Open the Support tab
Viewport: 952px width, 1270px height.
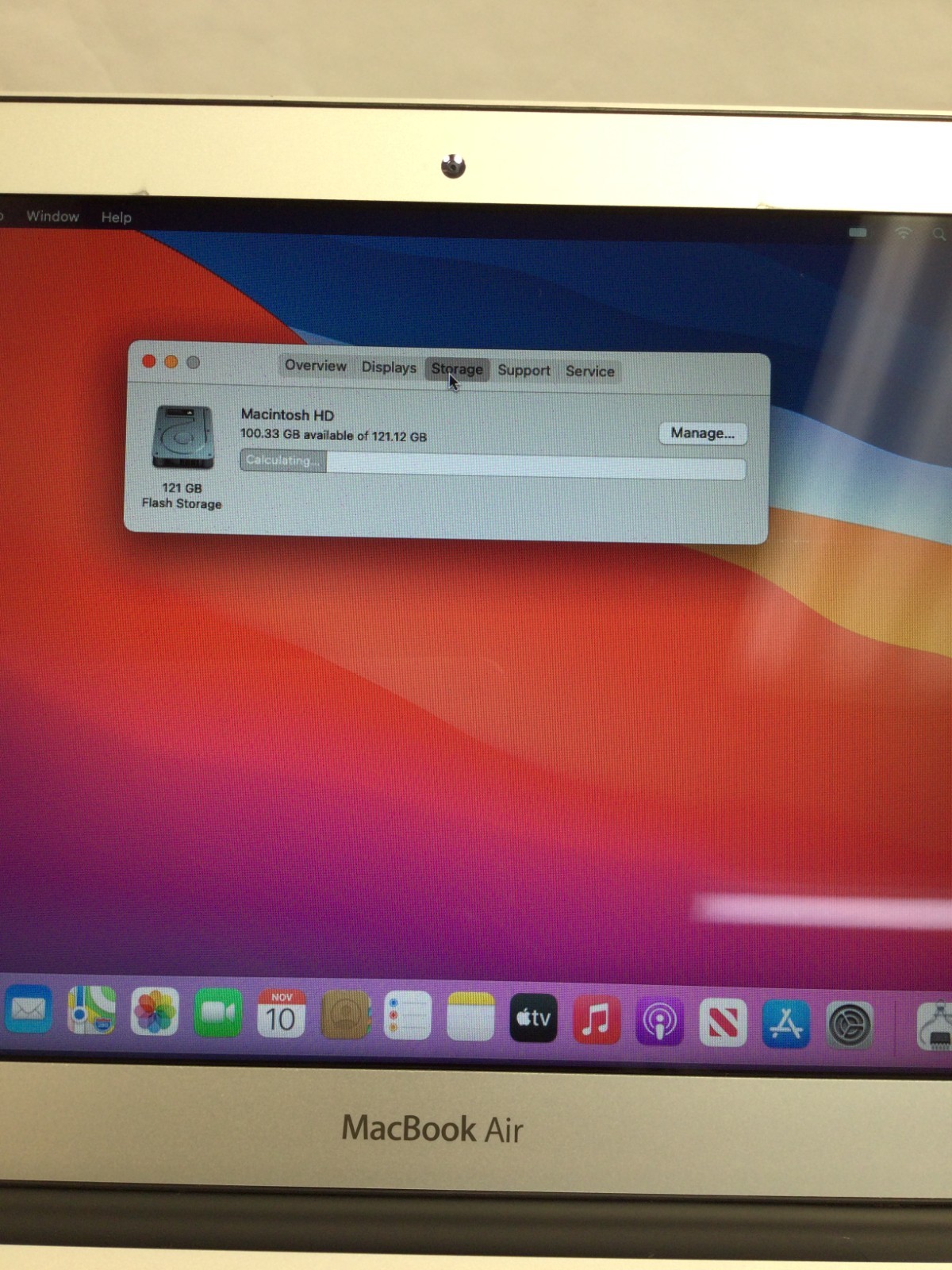tap(524, 370)
